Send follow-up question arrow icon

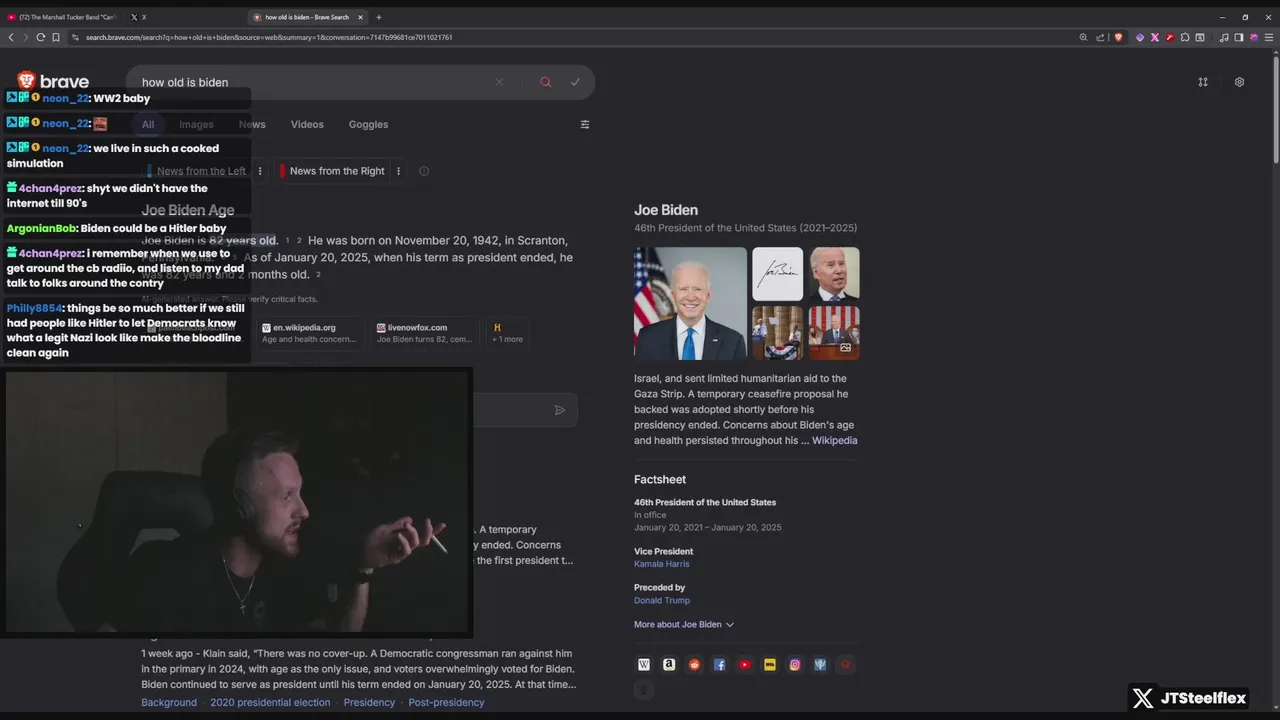[x=560, y=410]
